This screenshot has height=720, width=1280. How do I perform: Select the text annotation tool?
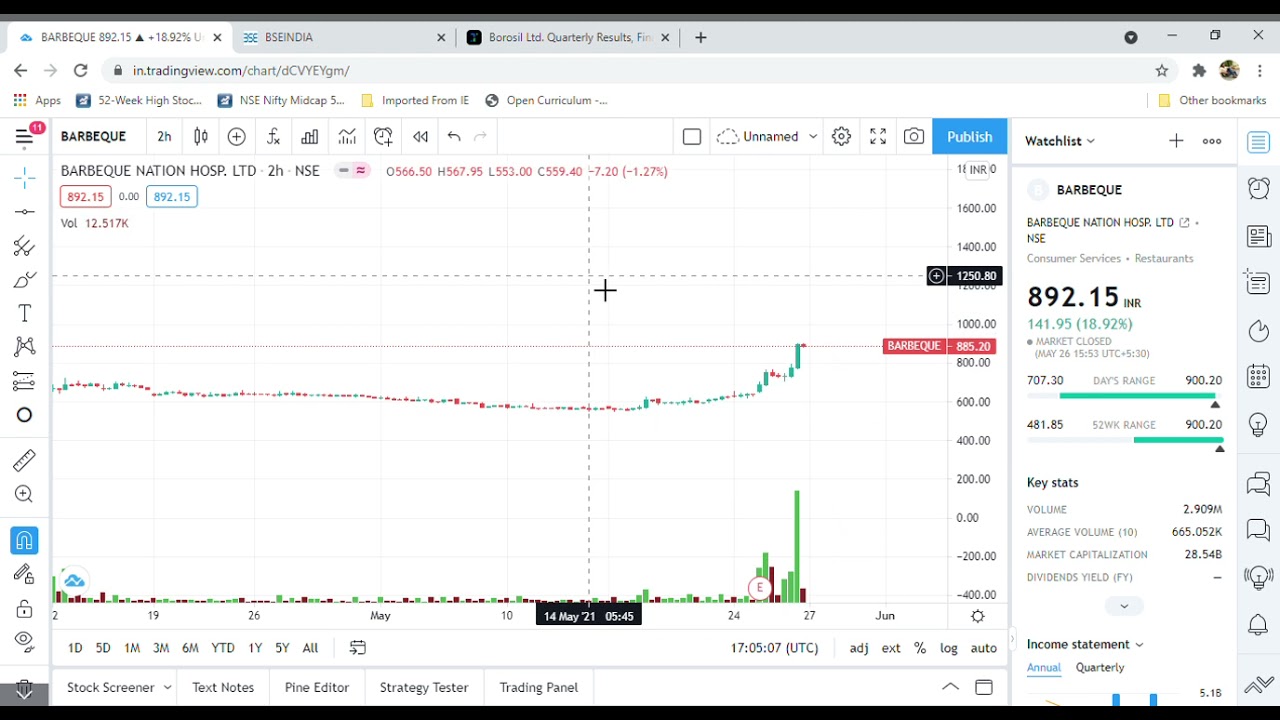click(x=25, y=313)
